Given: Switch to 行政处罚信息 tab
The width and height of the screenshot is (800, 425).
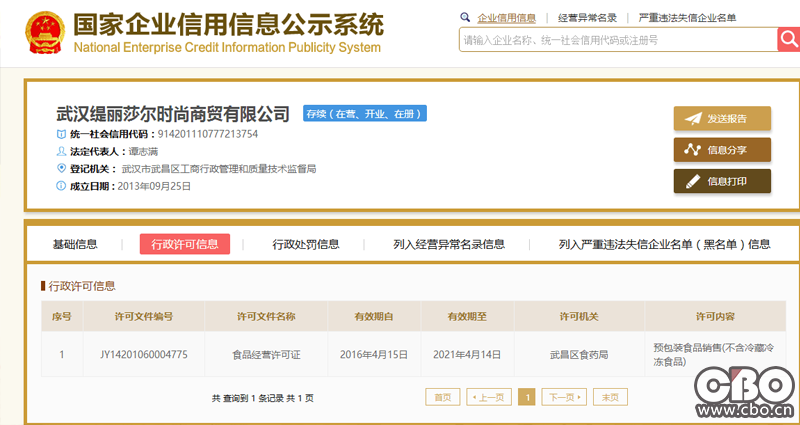Looking at the screenshot, I should click(306, 244).
